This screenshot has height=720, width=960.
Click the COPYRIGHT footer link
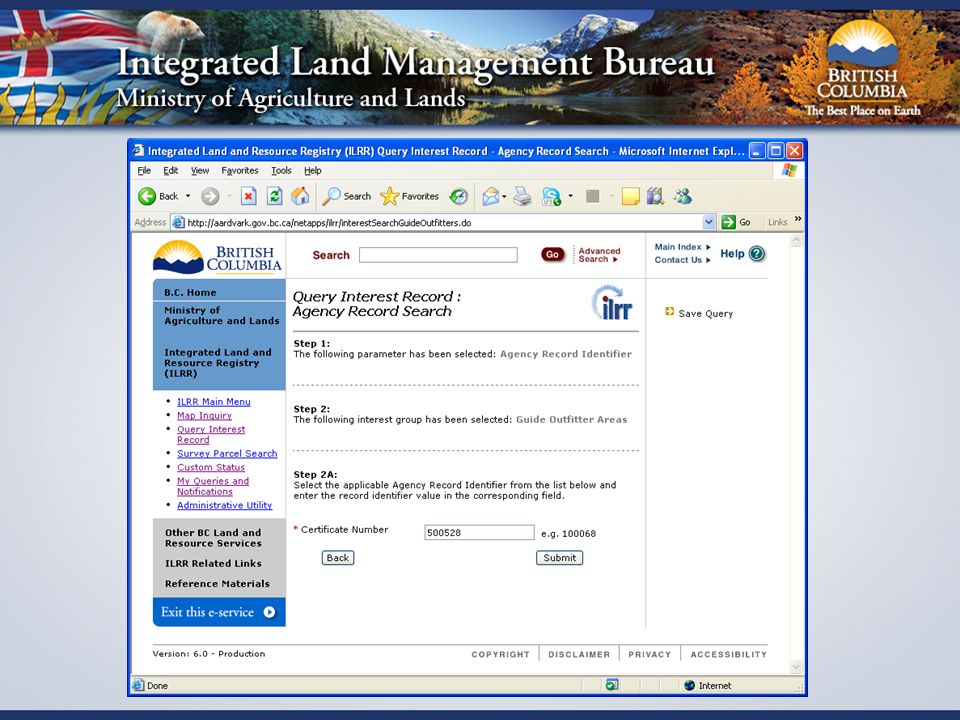[x=500, y=654]
